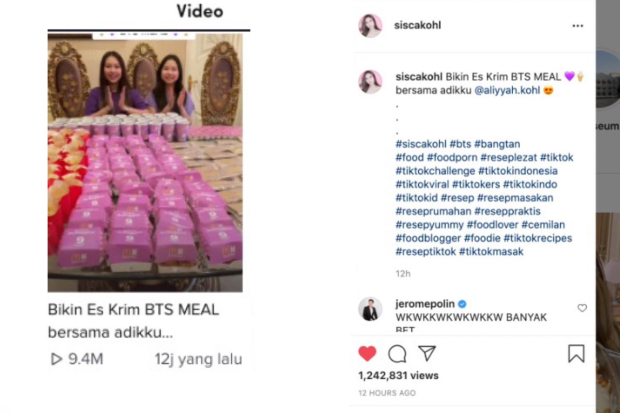620x413 pixels.
Task: Click siscakohl's profile avatar in header
Action: 370,26
